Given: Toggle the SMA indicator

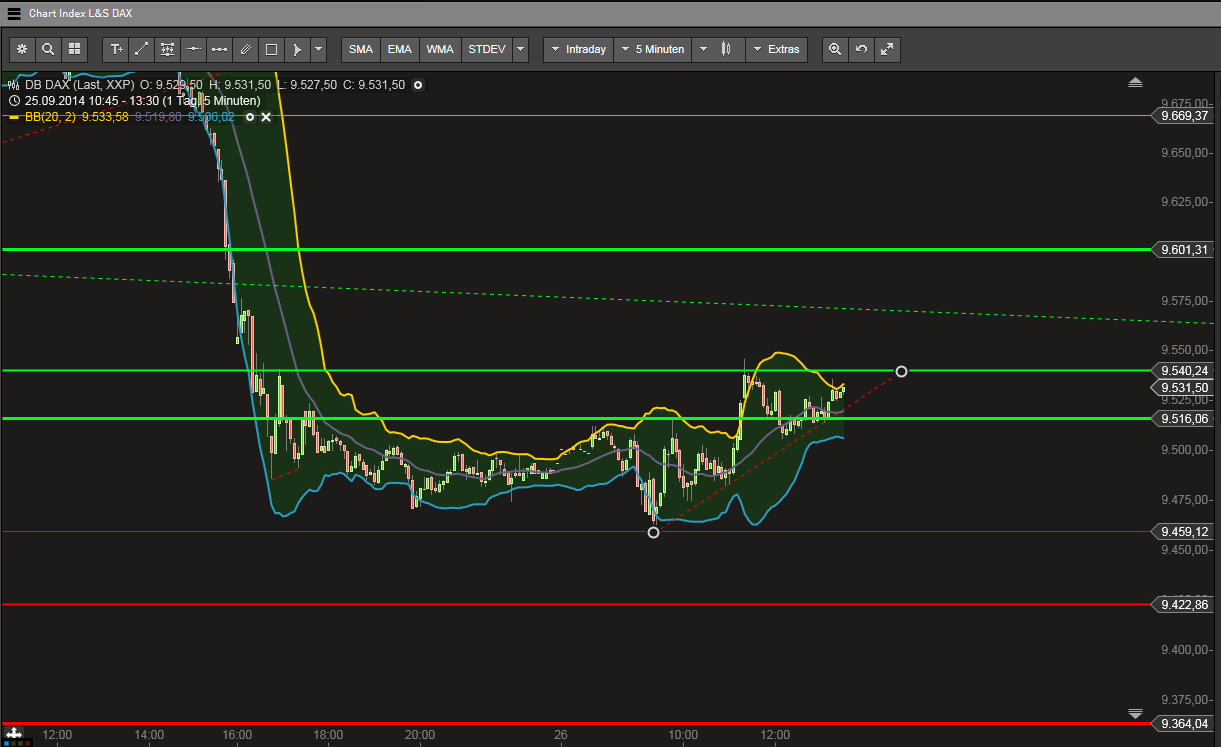Looking at the screenshot, I should tap(360, 48).
